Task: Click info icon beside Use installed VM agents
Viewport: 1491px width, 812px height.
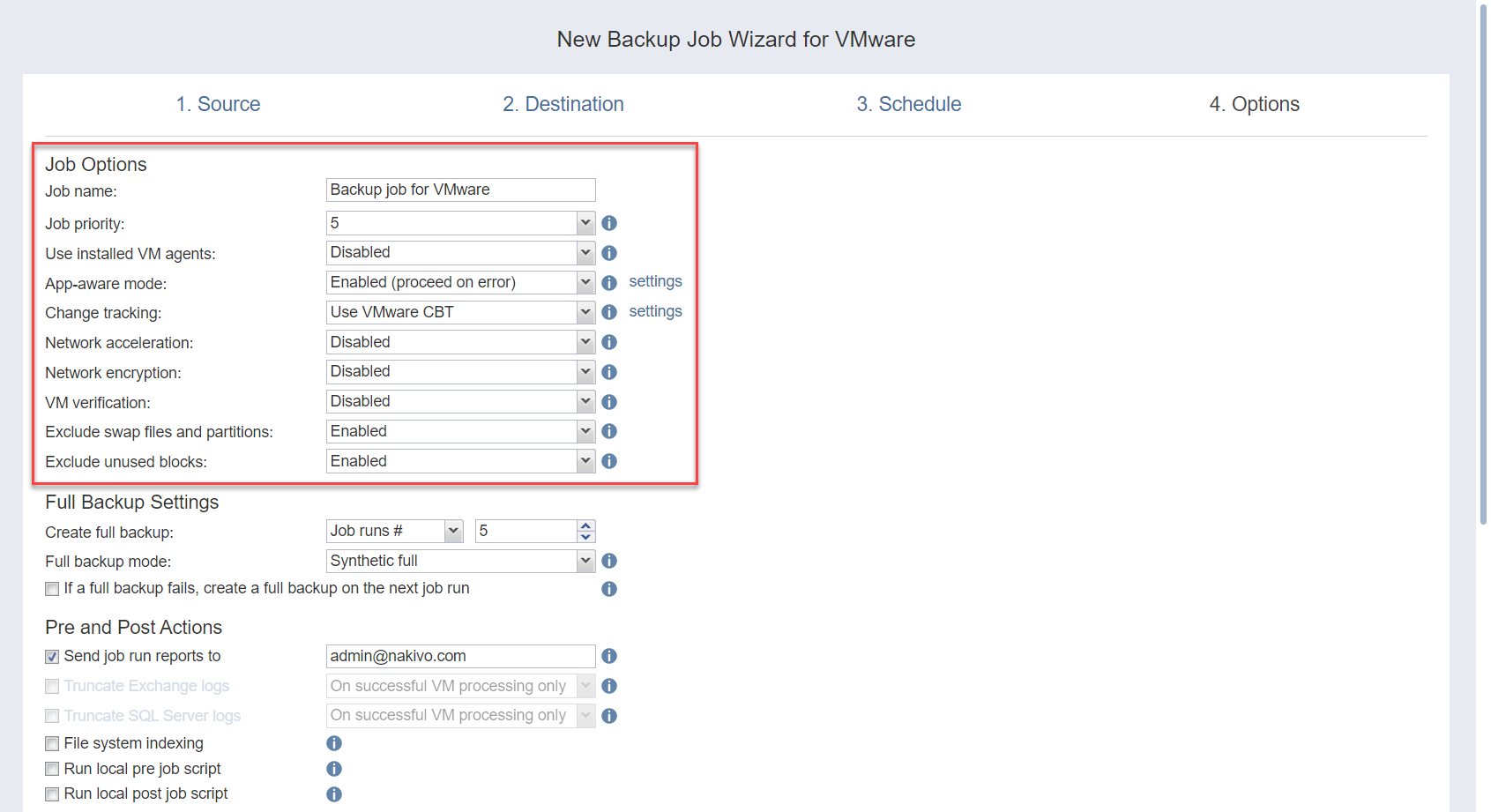Action: (608, 254)
